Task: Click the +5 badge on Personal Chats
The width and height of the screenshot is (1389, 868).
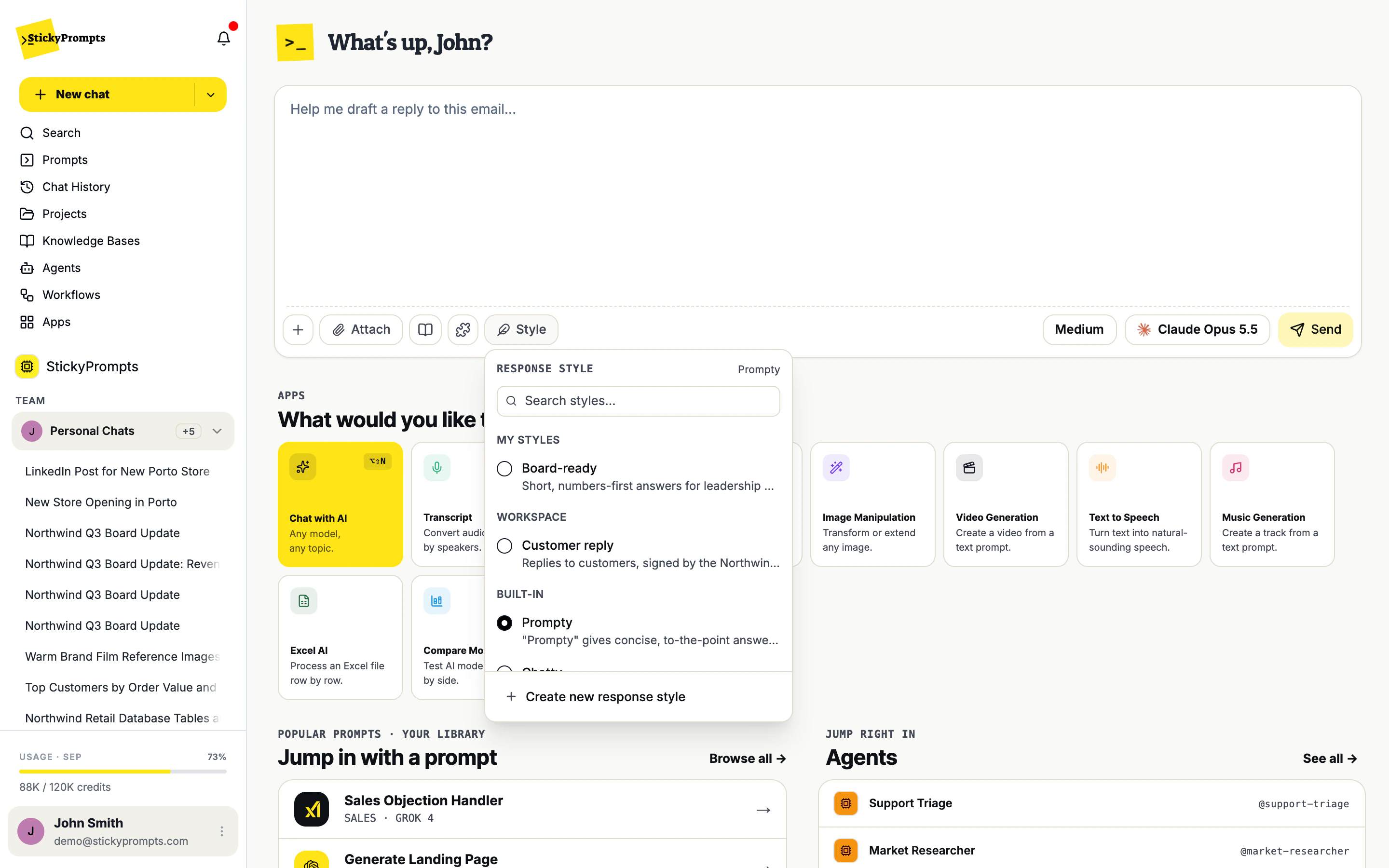Action: (189, 431)
